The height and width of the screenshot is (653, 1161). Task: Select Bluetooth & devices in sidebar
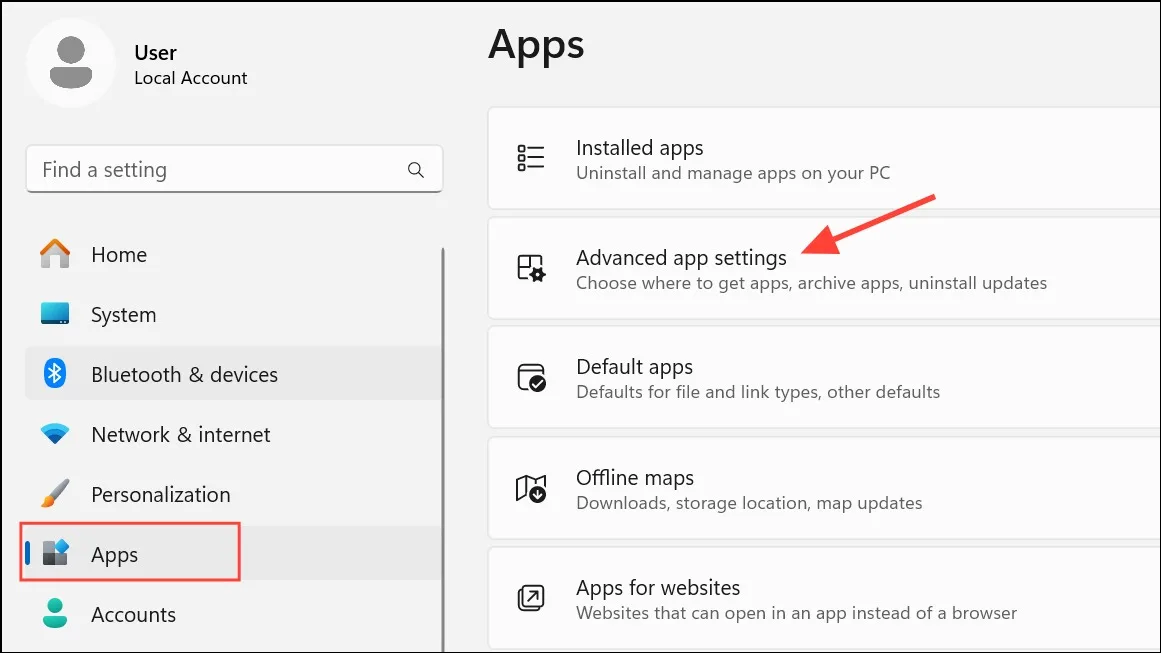(234, 375)
